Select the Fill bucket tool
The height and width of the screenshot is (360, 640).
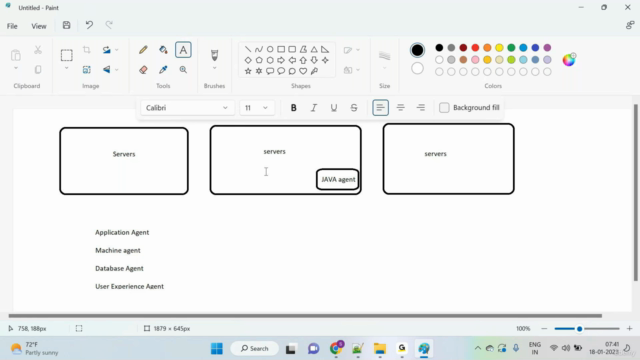[163, 50]
